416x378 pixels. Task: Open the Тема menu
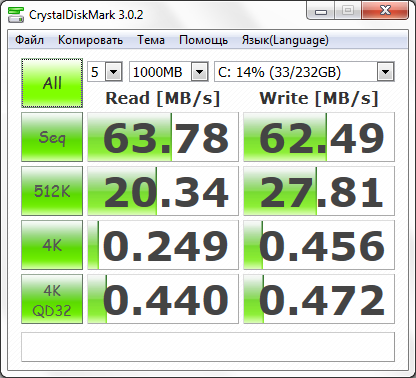[151, 40]
